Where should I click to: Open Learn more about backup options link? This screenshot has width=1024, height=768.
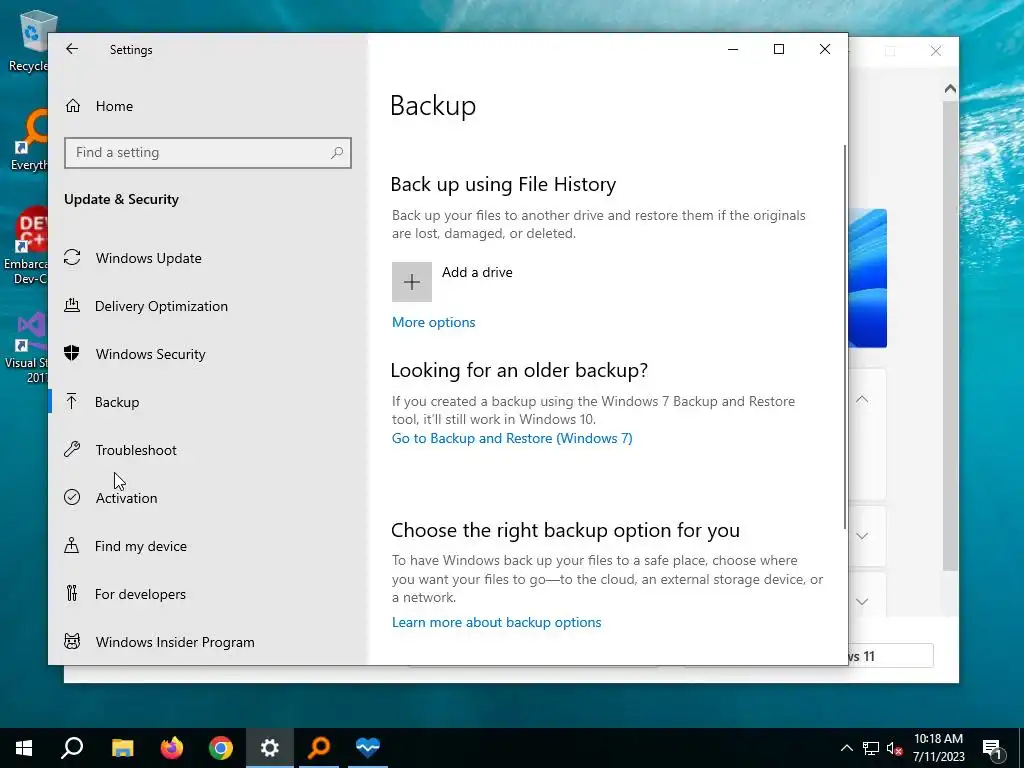click(x=496, y=622)
